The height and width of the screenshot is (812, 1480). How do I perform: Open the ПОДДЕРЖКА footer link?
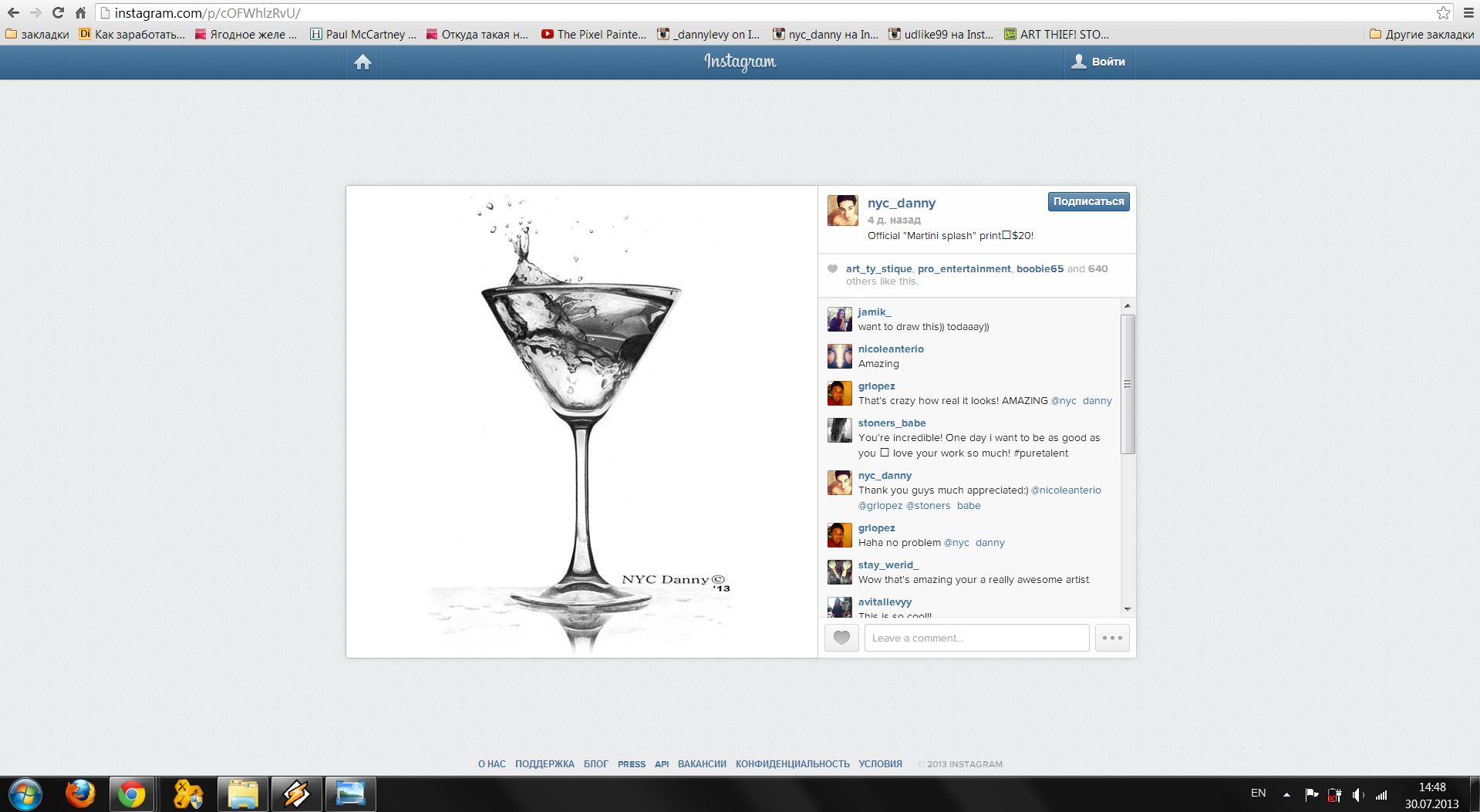tap(544, 764)
